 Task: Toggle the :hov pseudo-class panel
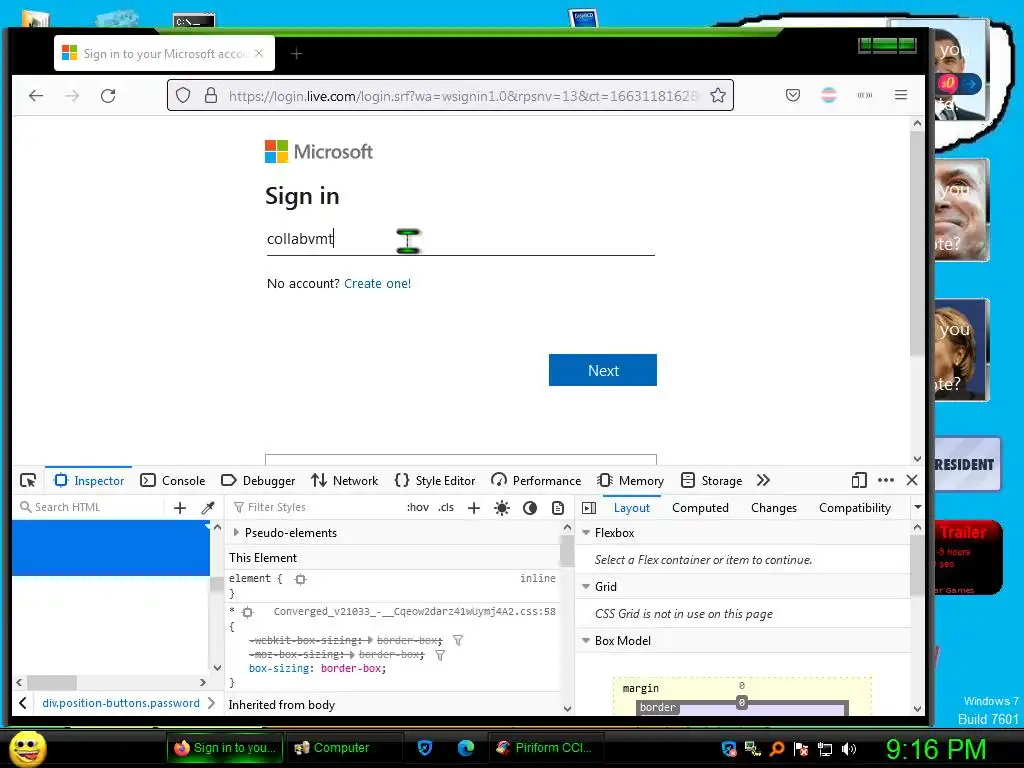(418, 507)
